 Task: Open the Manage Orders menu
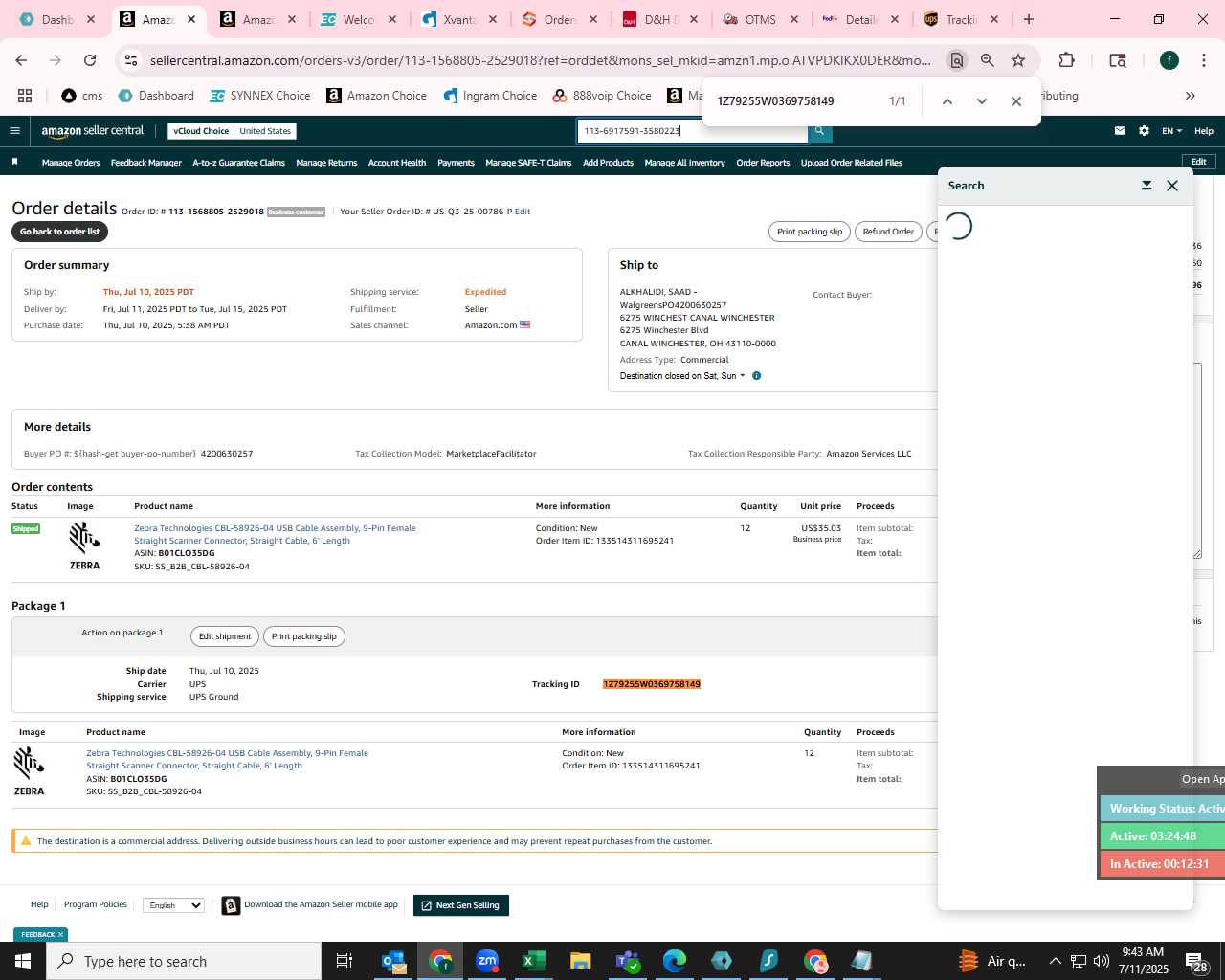click(x=71, y=163)
